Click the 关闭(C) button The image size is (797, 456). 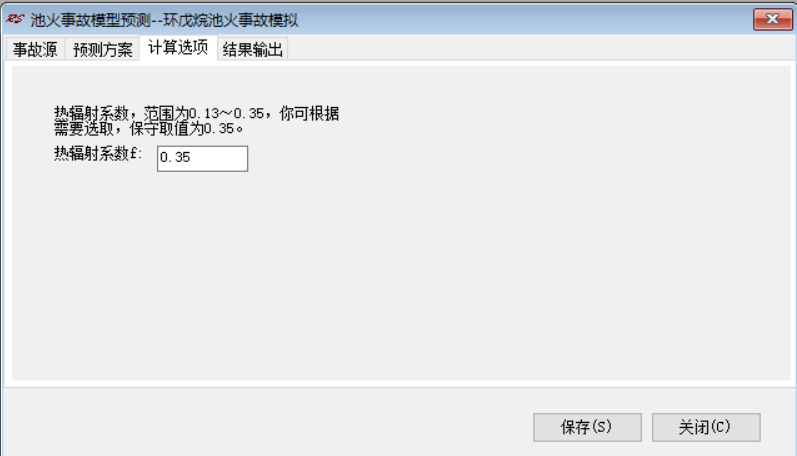(706, 427)
